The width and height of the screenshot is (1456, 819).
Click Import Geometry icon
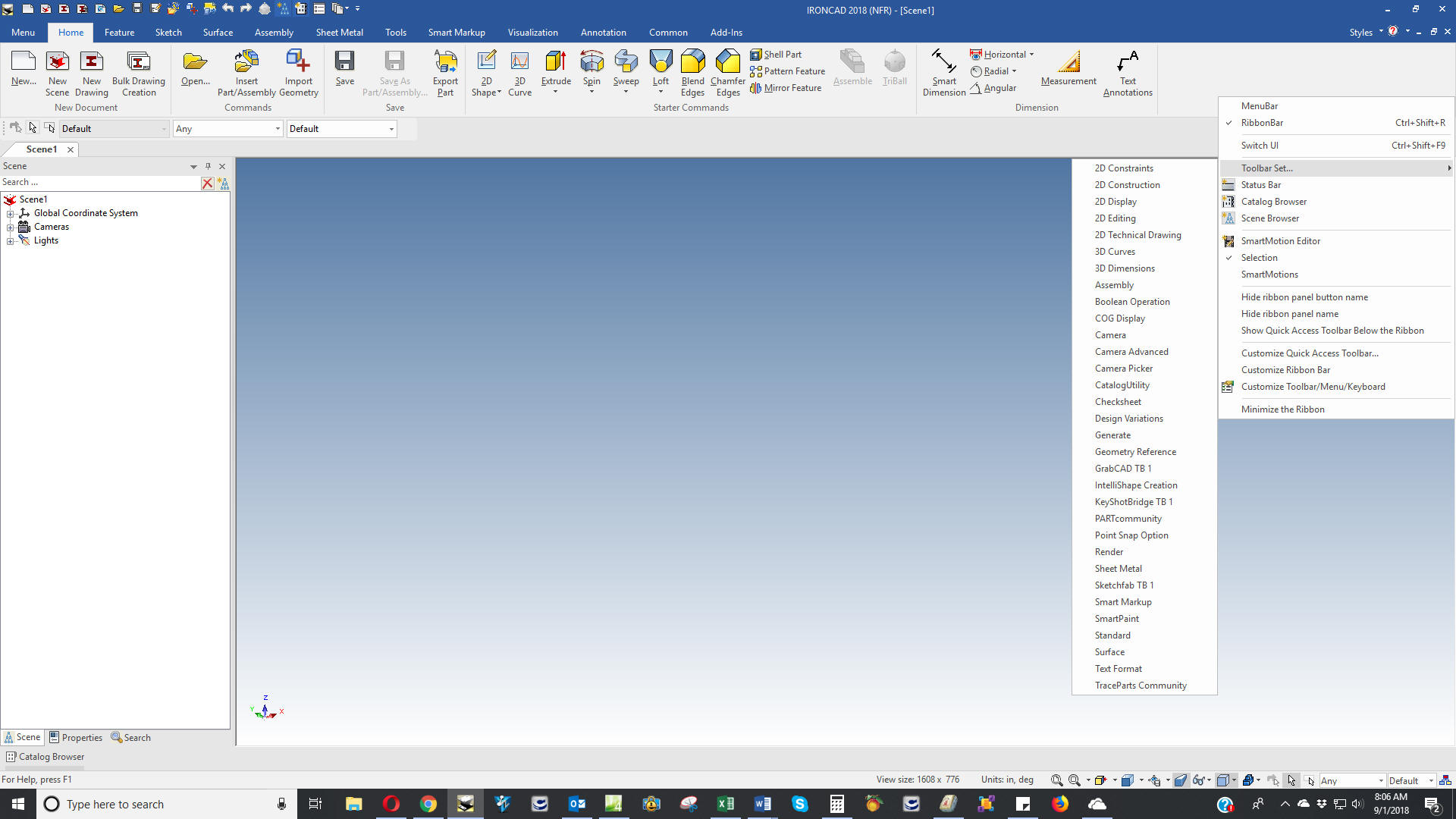point(298,74)
